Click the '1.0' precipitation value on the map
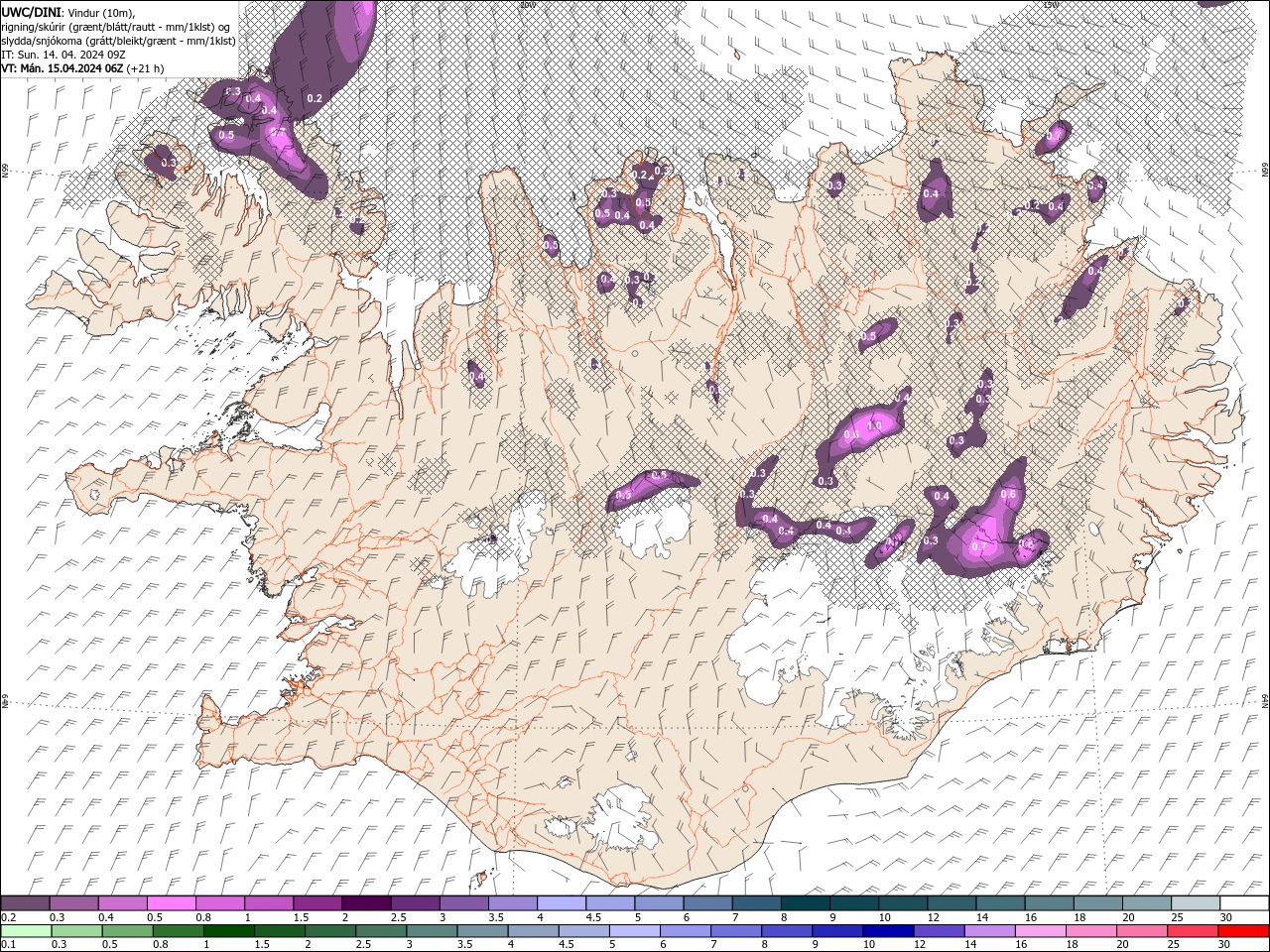 (x=874, y=425)
